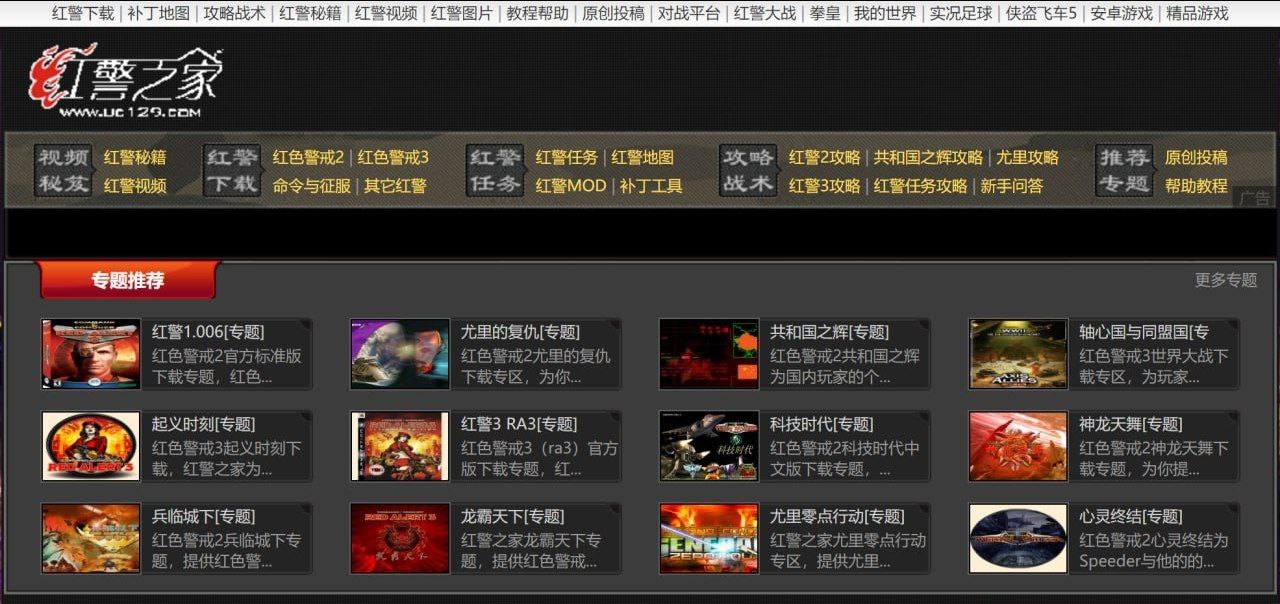Open the 红色警戒2 download link

click(x=308, y=157)
